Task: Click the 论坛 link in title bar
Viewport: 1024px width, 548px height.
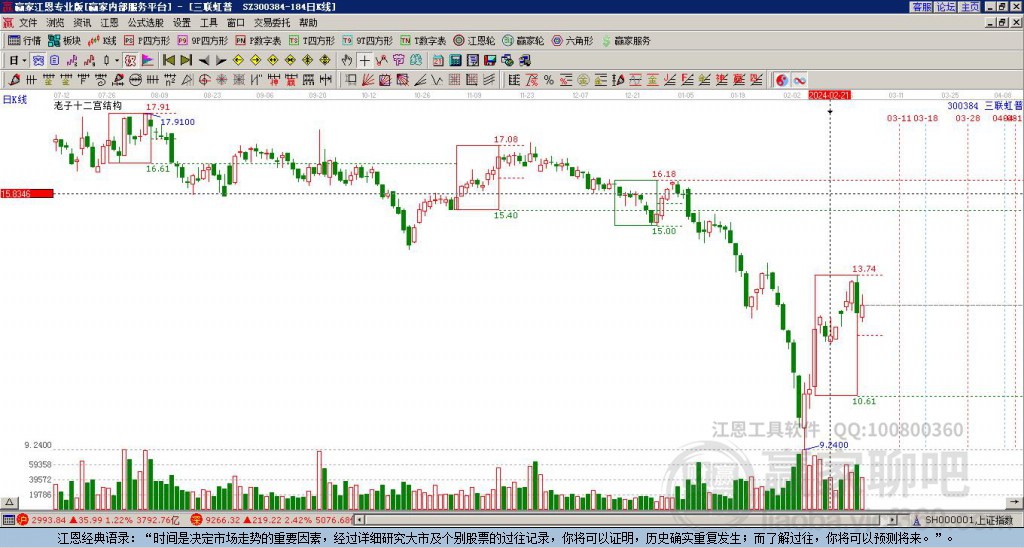Action: [x=946, y=7]
